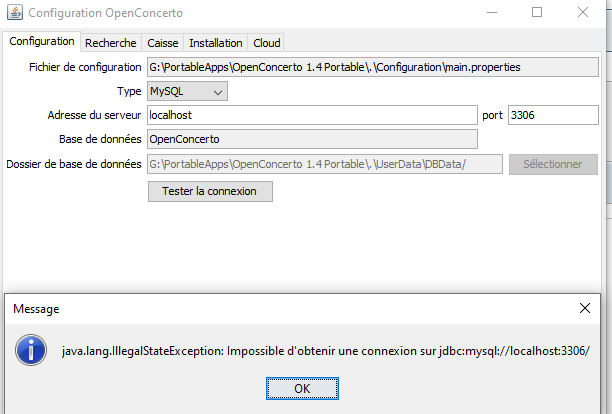Open the Type dropdown showing MySQL

[x=187, y=91]
